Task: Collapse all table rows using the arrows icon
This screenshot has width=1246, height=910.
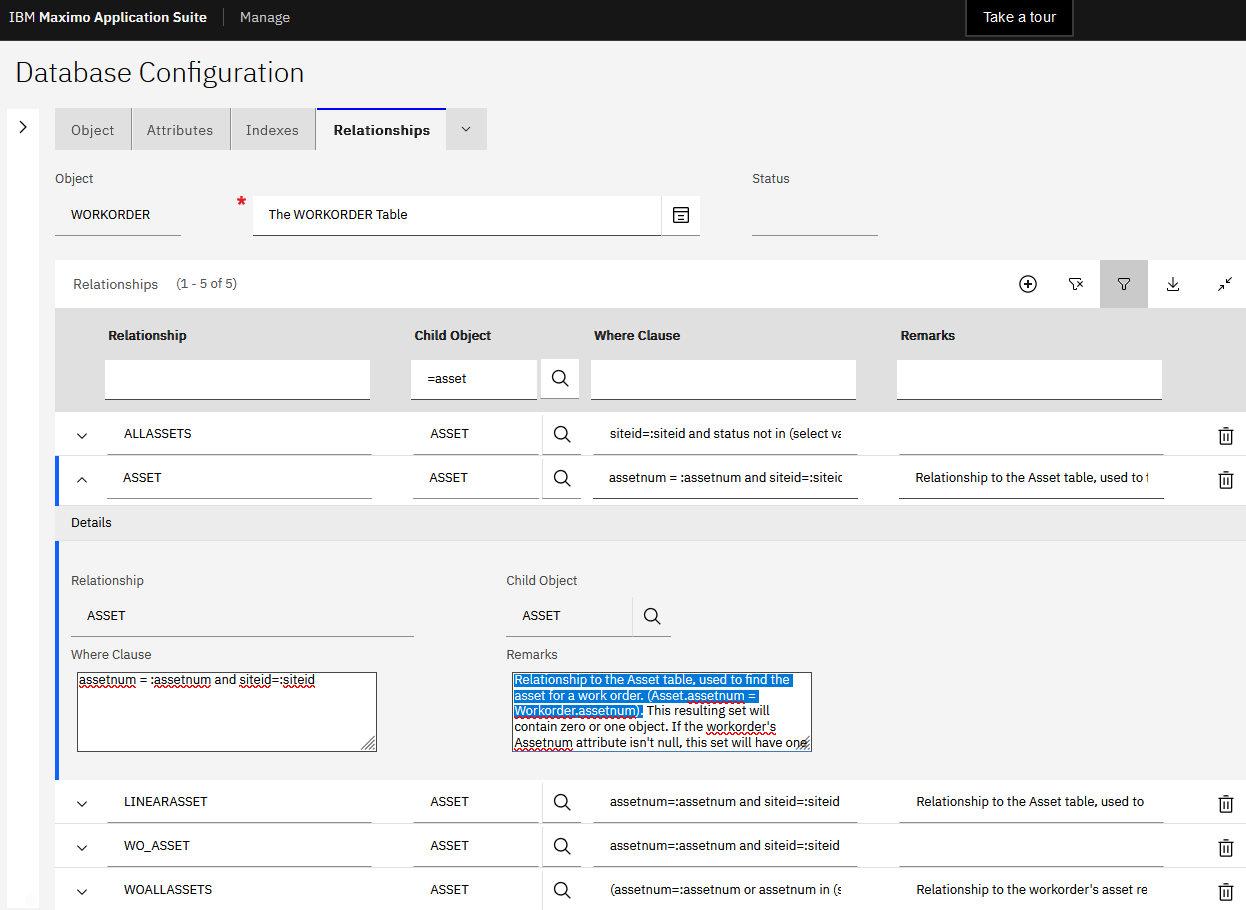Action: [x=1225, y=284]
